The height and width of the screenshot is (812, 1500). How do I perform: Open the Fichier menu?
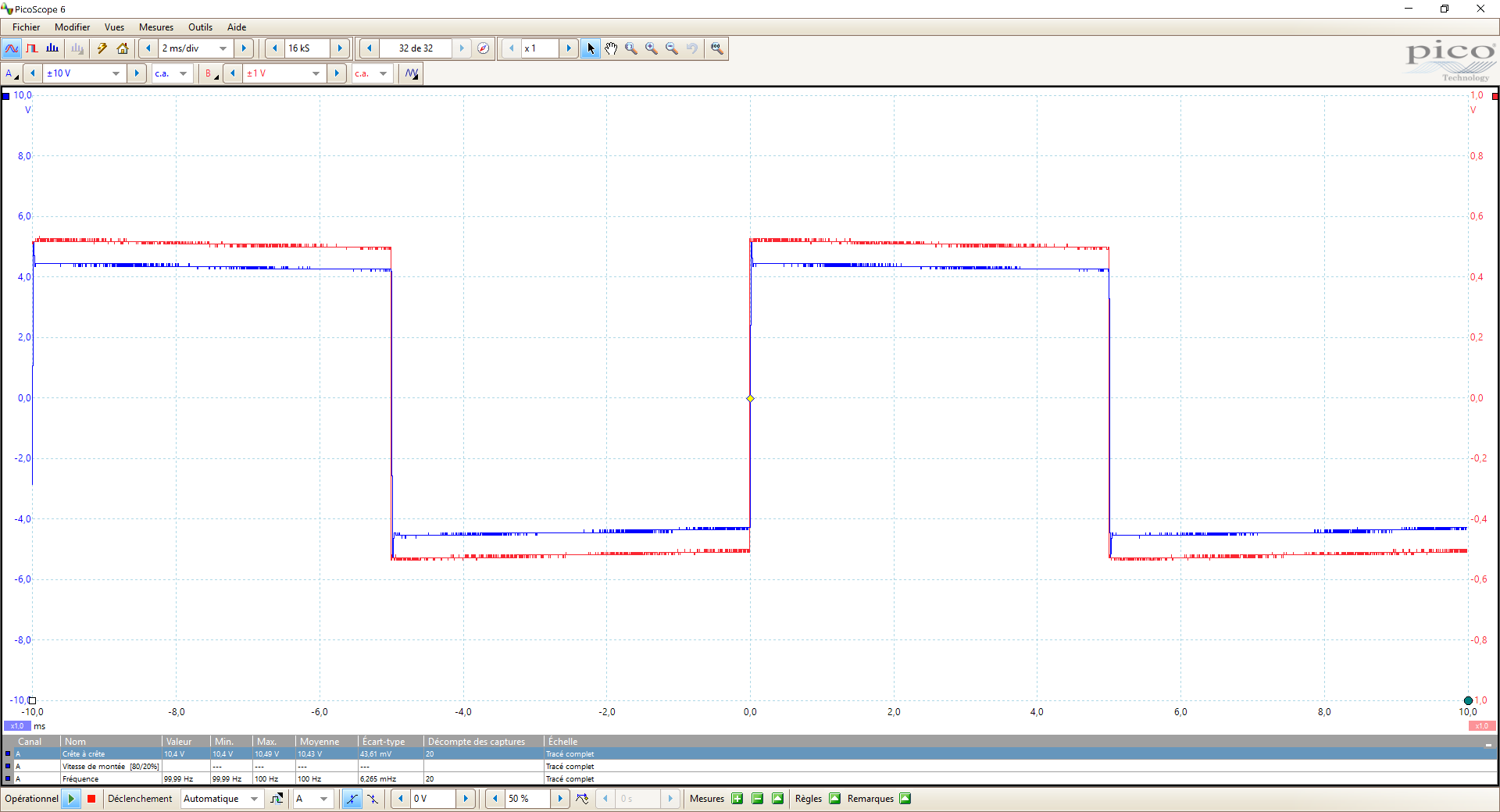coord(26,27)
